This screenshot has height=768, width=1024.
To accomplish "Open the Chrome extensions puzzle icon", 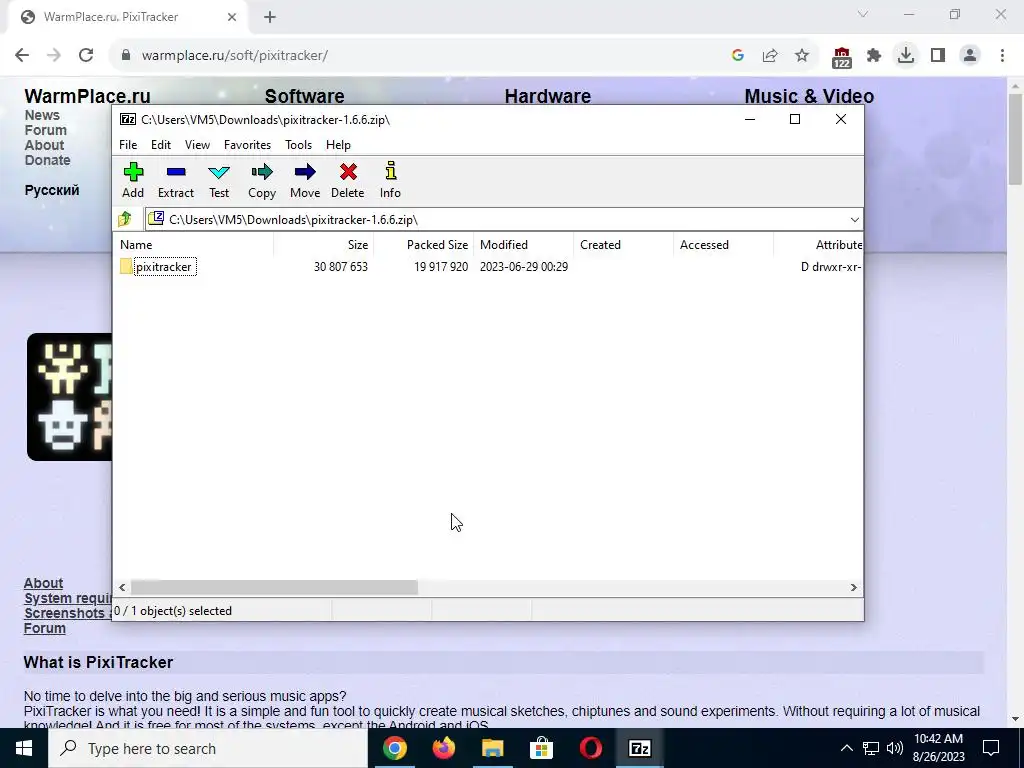I will pyautogui.click(x=874, y=56).
